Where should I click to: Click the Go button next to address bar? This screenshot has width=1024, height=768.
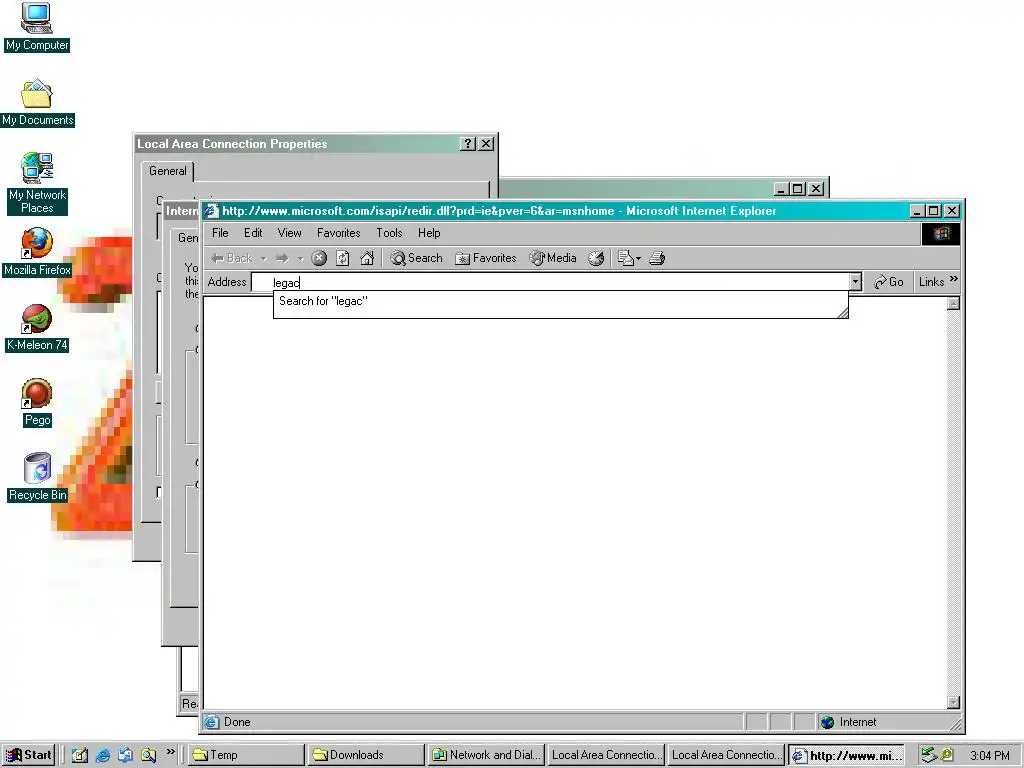click(x=888, y=282)
